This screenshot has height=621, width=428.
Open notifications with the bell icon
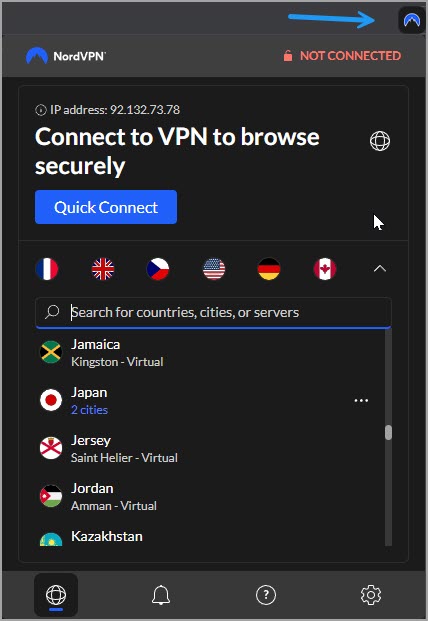coord(161,594)
